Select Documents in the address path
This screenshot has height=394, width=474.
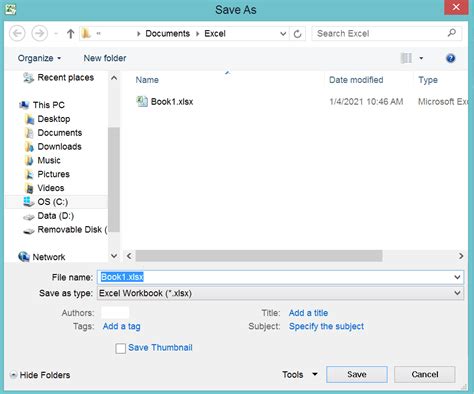coord(167,34)
